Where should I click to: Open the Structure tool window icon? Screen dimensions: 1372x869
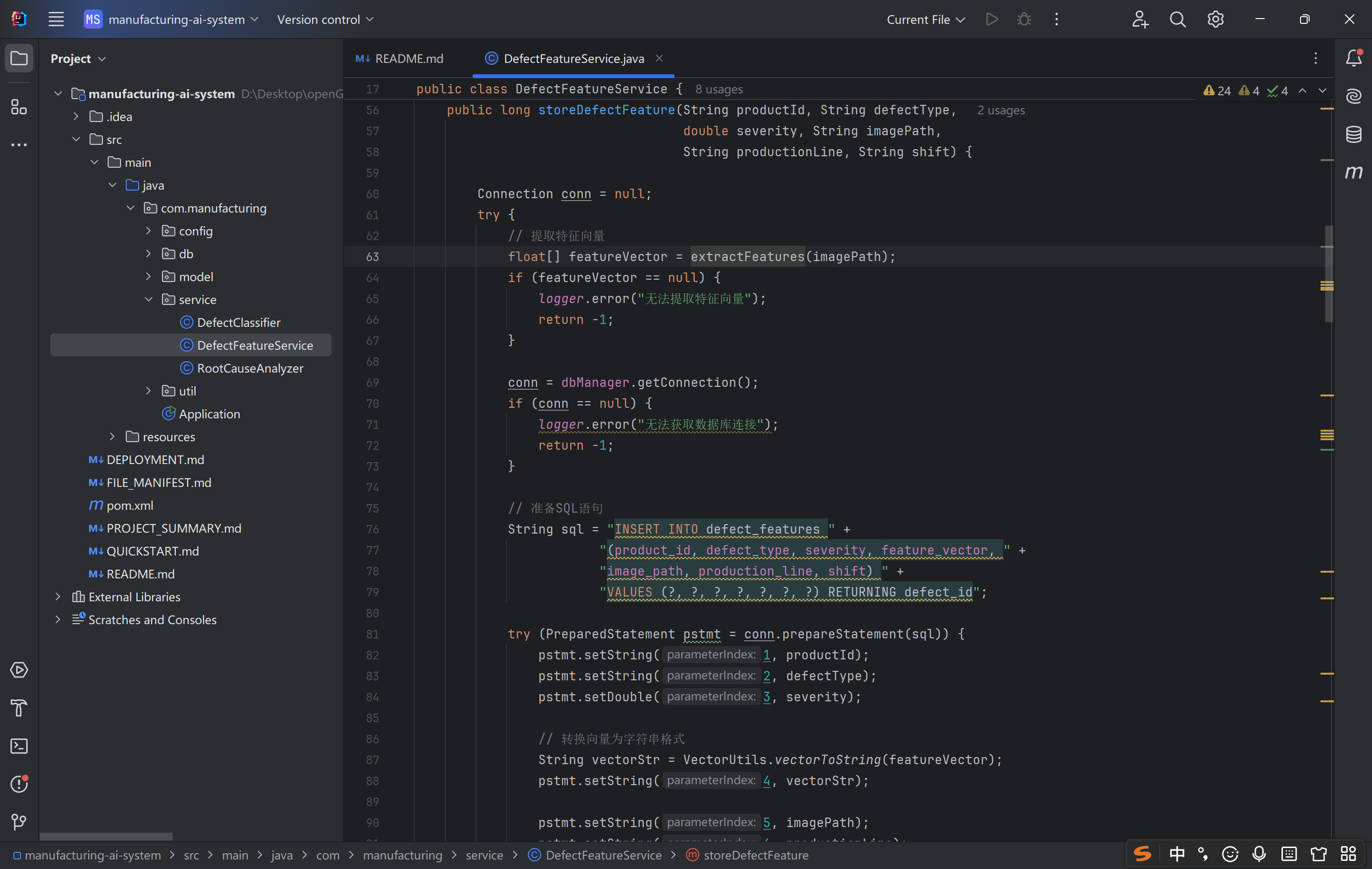click(19, 107)
